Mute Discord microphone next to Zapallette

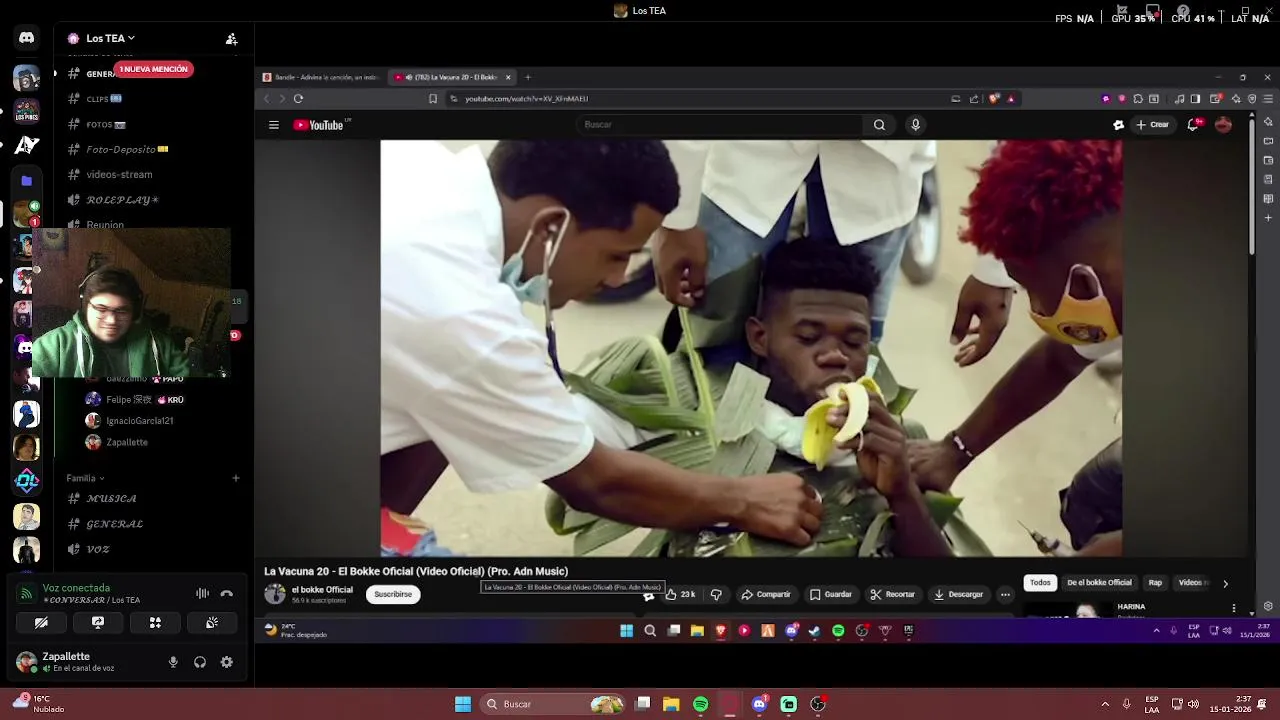click(x=173, y=662)
